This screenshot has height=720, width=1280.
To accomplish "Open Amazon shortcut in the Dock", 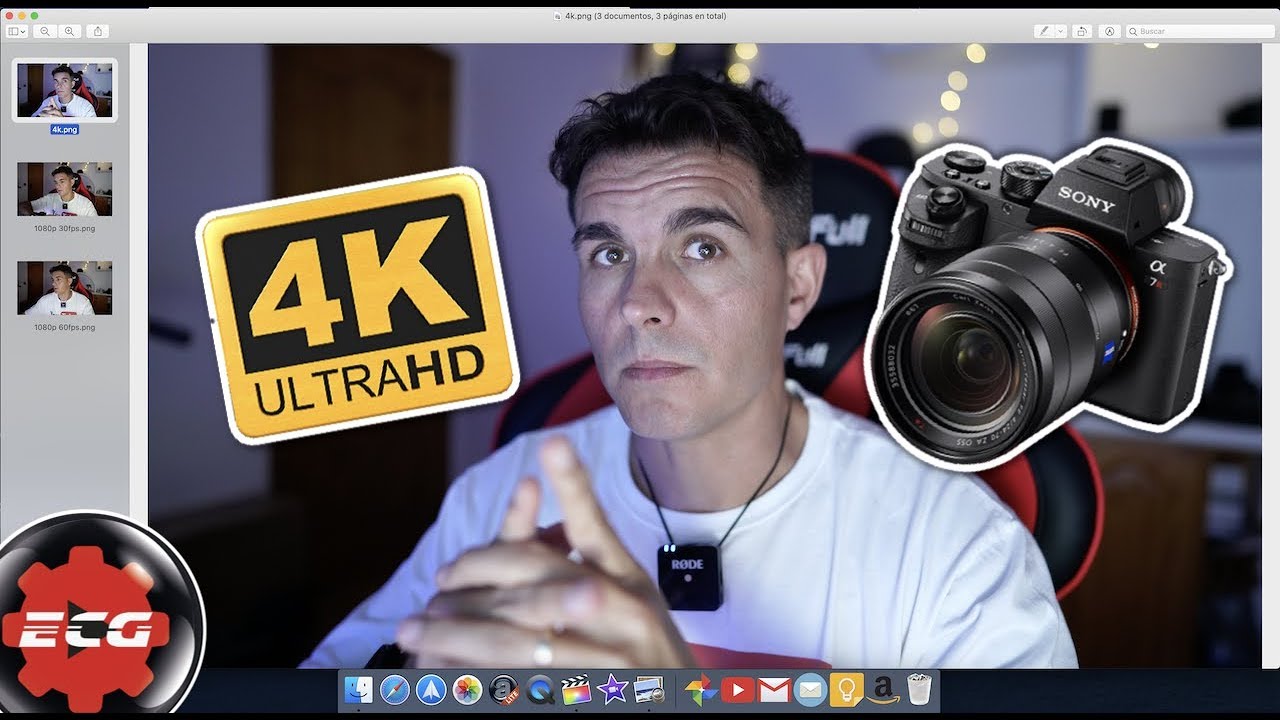I will click(x=882, y=689).
